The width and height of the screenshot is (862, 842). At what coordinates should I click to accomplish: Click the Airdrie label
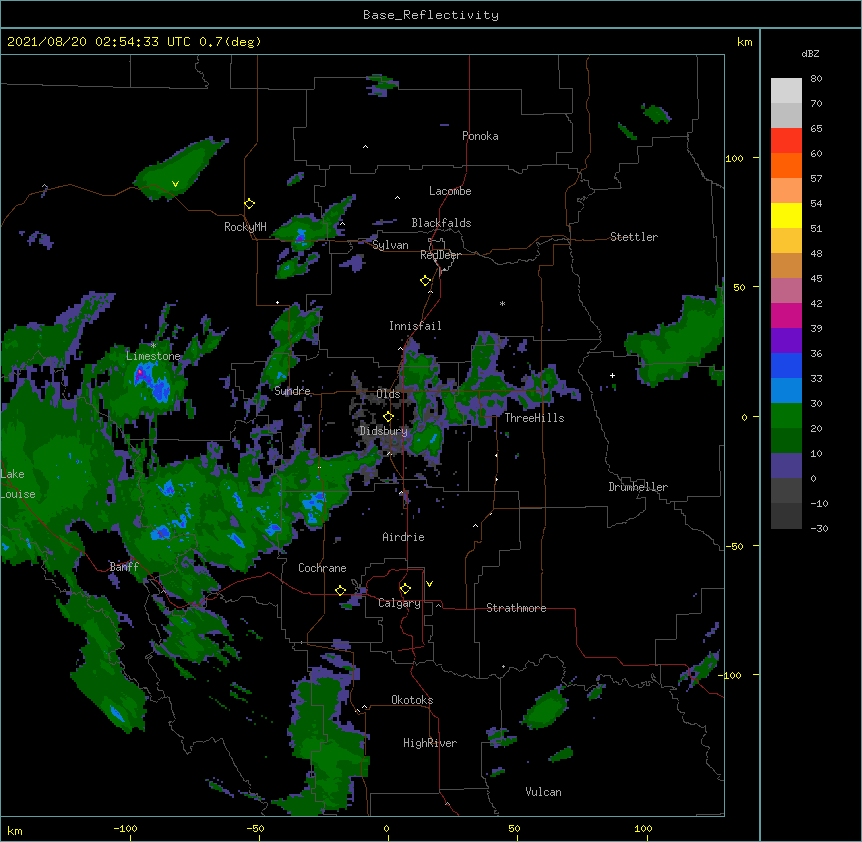click(x=404, y=537)
